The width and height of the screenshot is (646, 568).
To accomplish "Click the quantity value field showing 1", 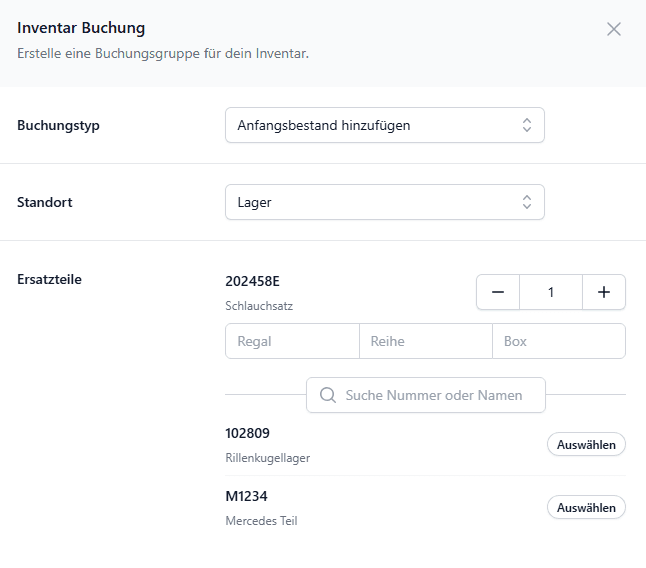I will pos(551,292).
